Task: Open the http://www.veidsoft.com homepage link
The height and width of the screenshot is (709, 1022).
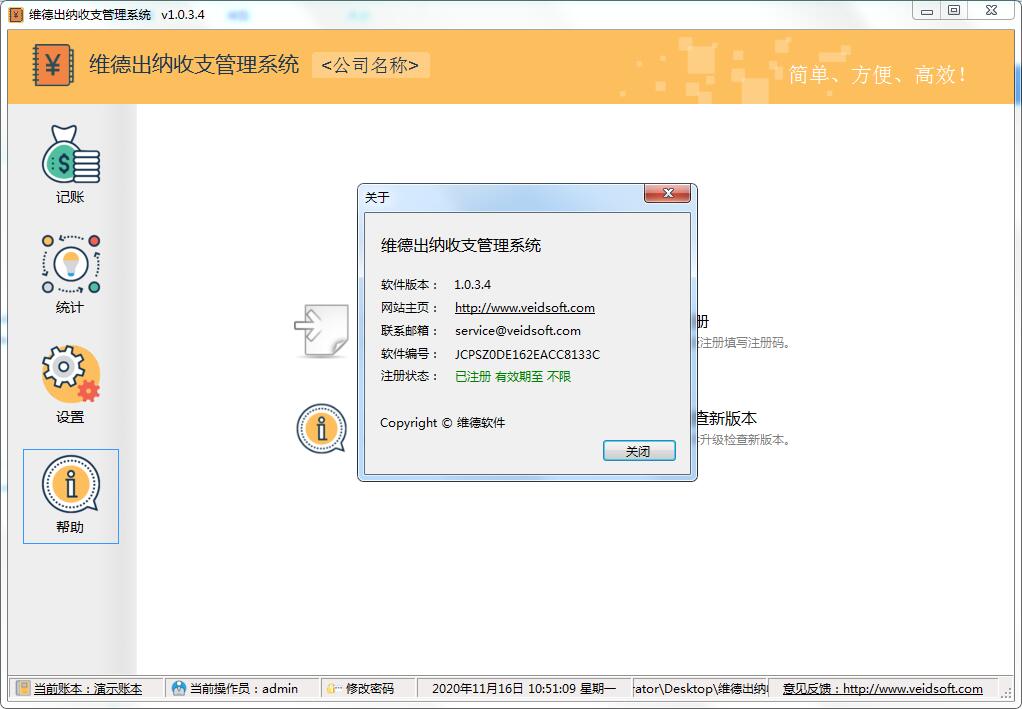Action: 525,308
